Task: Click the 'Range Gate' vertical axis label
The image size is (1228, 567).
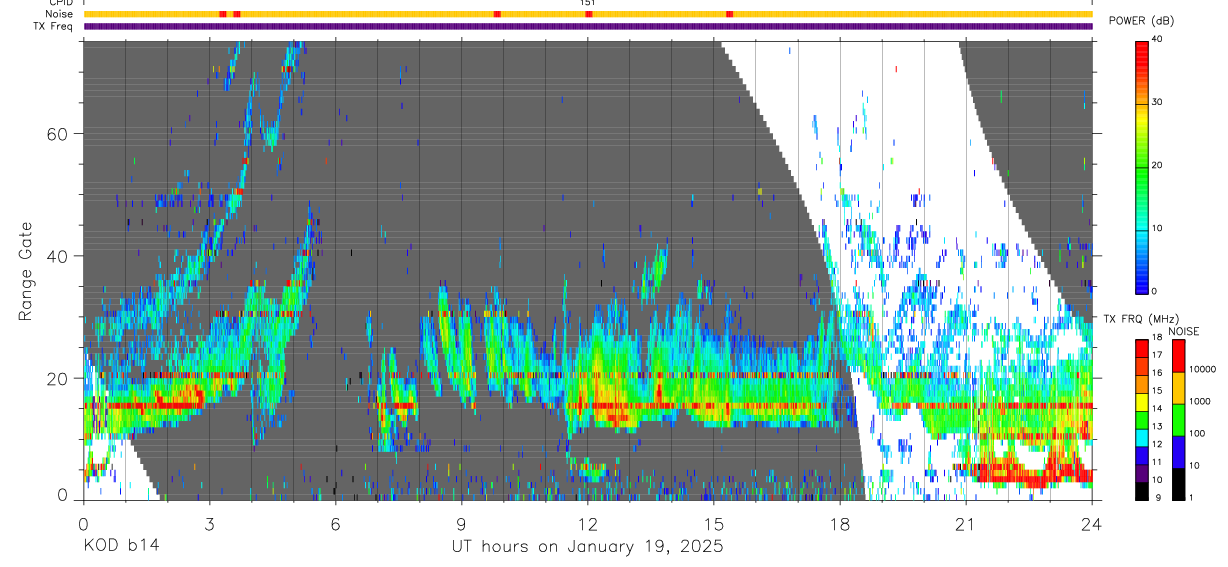Action: click(25, 271)
